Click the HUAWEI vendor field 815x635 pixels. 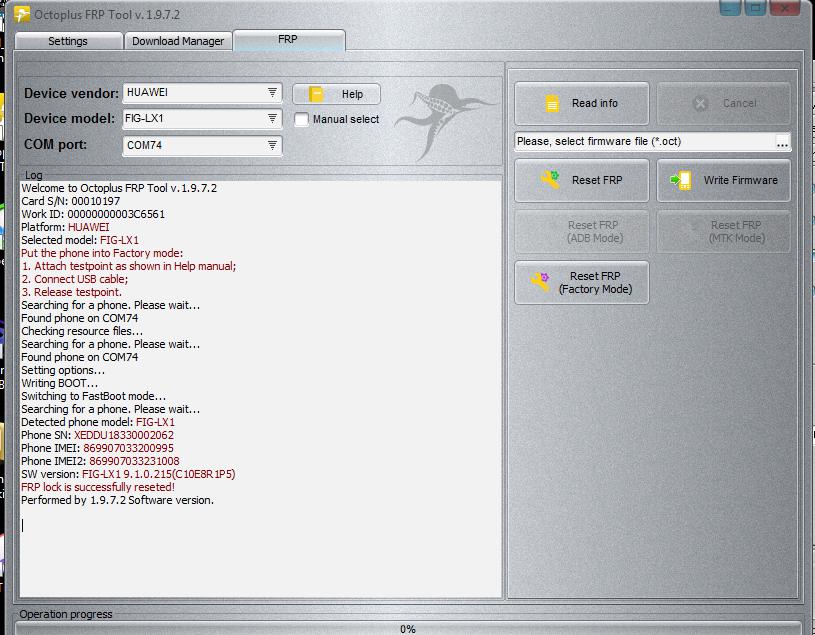(203, 92)
